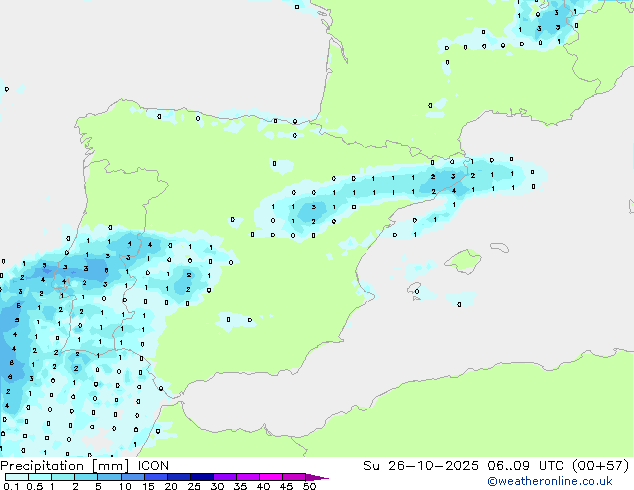Click the '0.5' scale label

pos(35,486)
